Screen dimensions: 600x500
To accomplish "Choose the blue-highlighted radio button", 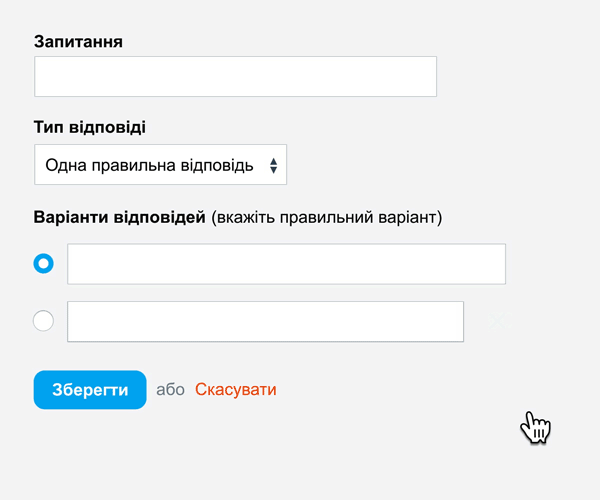I will coord(43,264).
